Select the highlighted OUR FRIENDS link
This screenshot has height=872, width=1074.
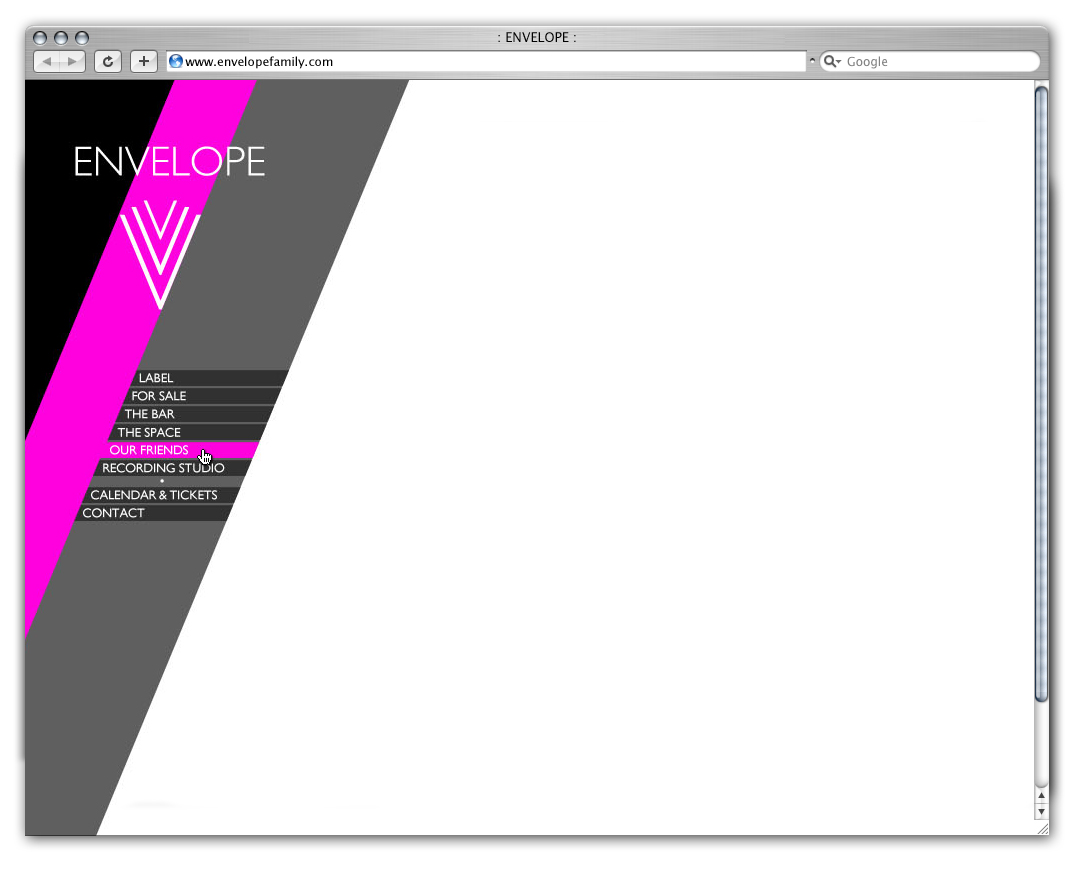[x=149, y=450]
